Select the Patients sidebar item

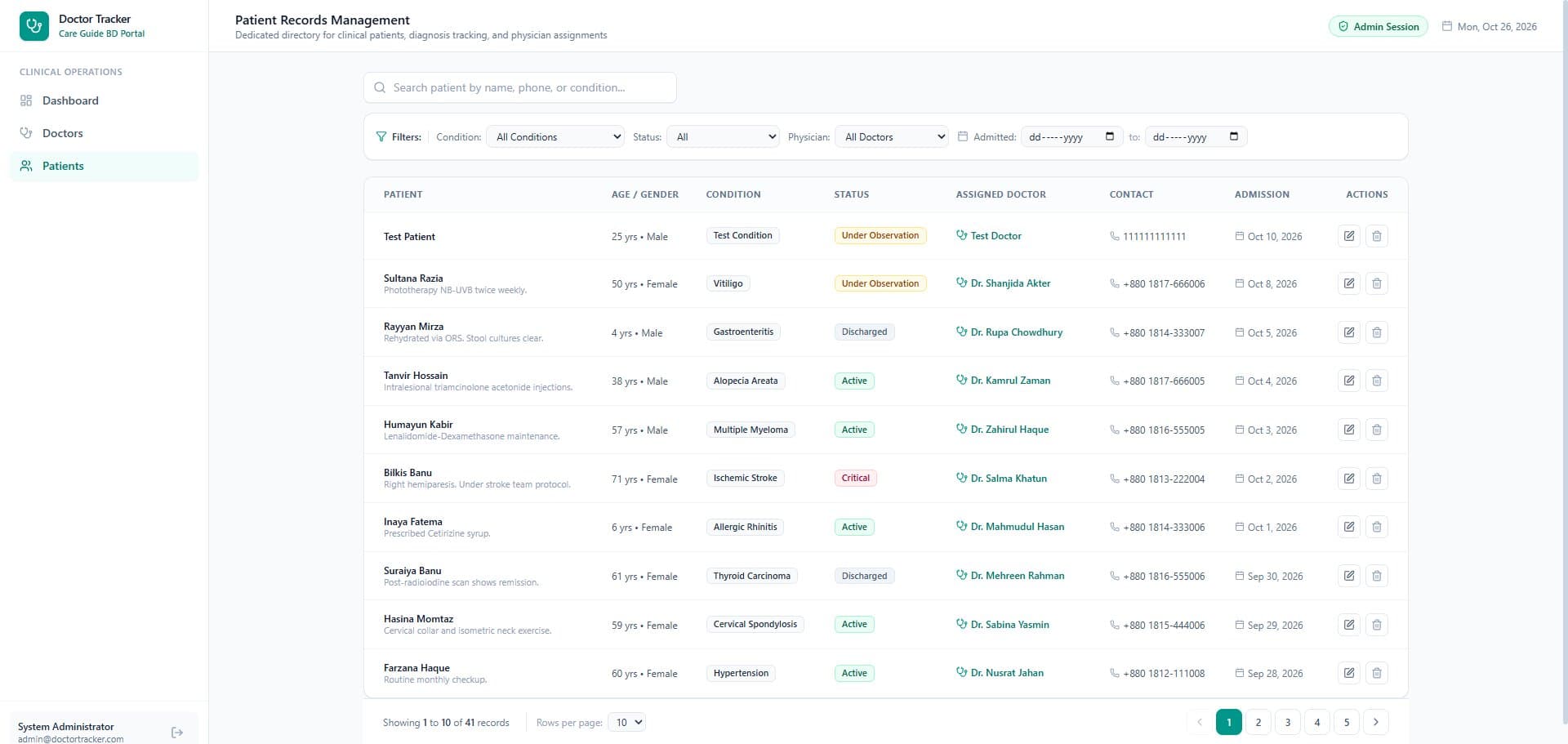(x=104, y=166)
